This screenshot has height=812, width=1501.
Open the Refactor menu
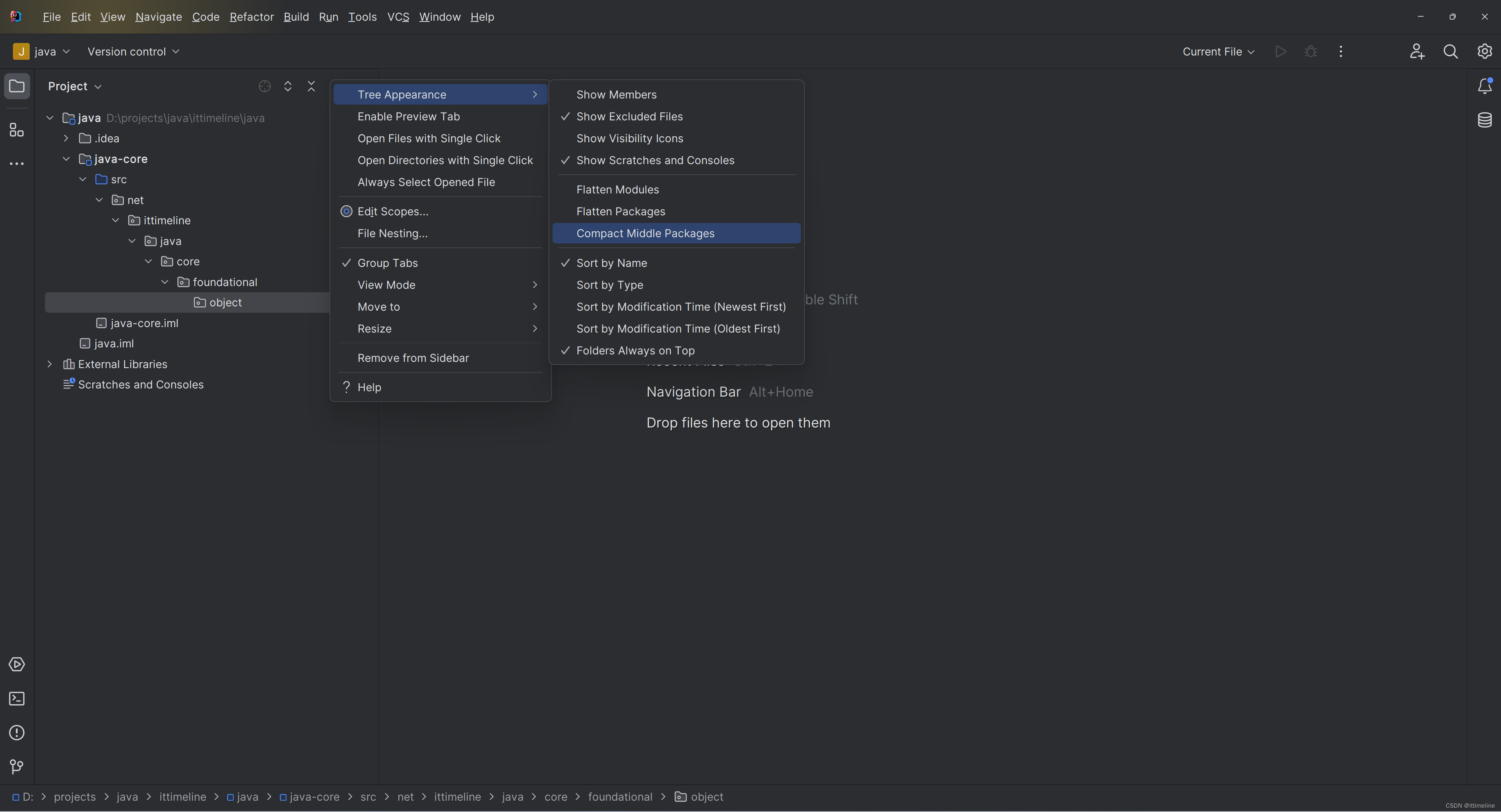tap(252, 17)
